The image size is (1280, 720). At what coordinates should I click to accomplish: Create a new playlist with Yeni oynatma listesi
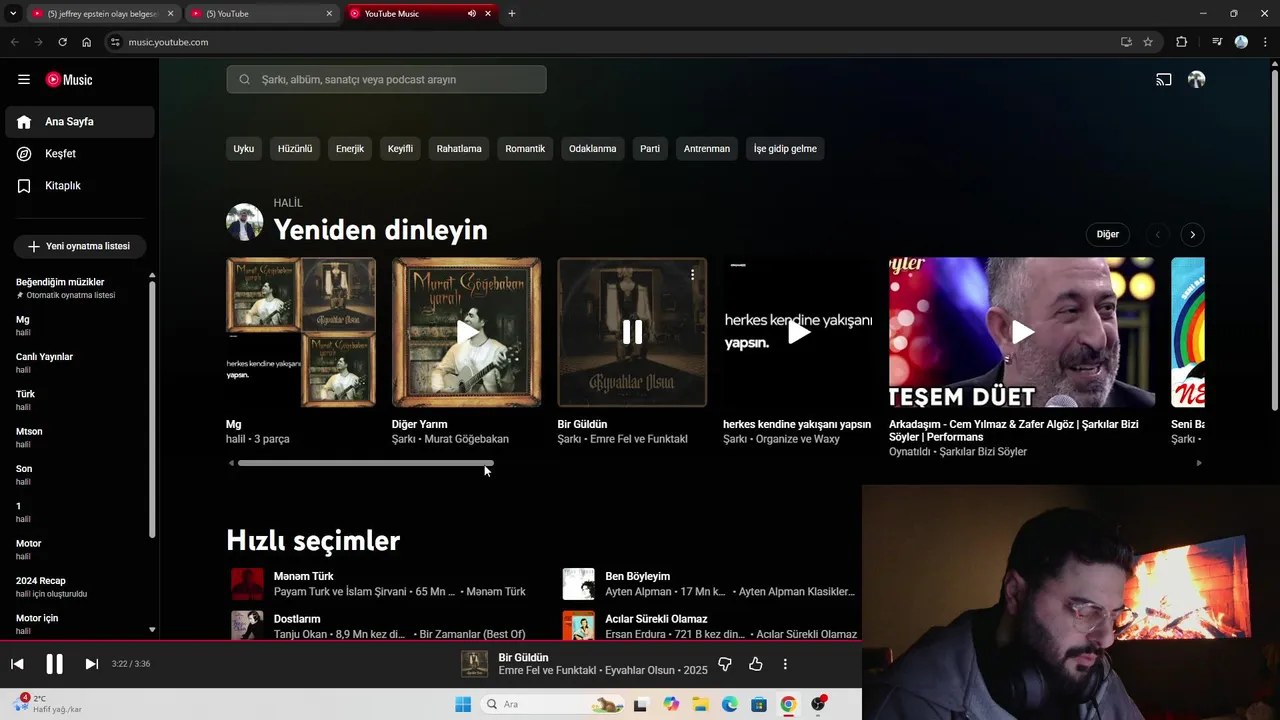[x=79, y=246]
